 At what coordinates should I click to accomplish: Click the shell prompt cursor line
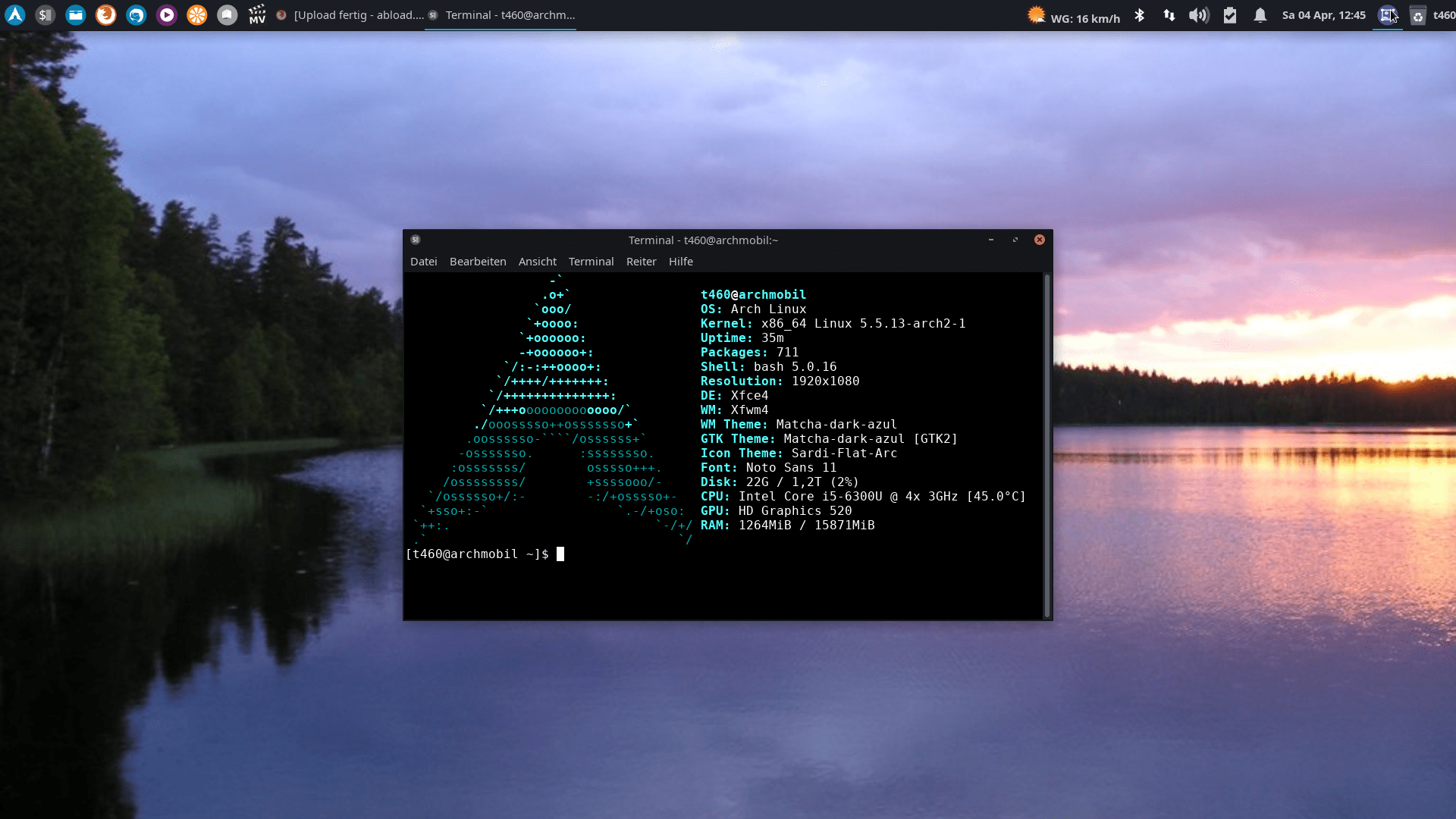point(485,554)
